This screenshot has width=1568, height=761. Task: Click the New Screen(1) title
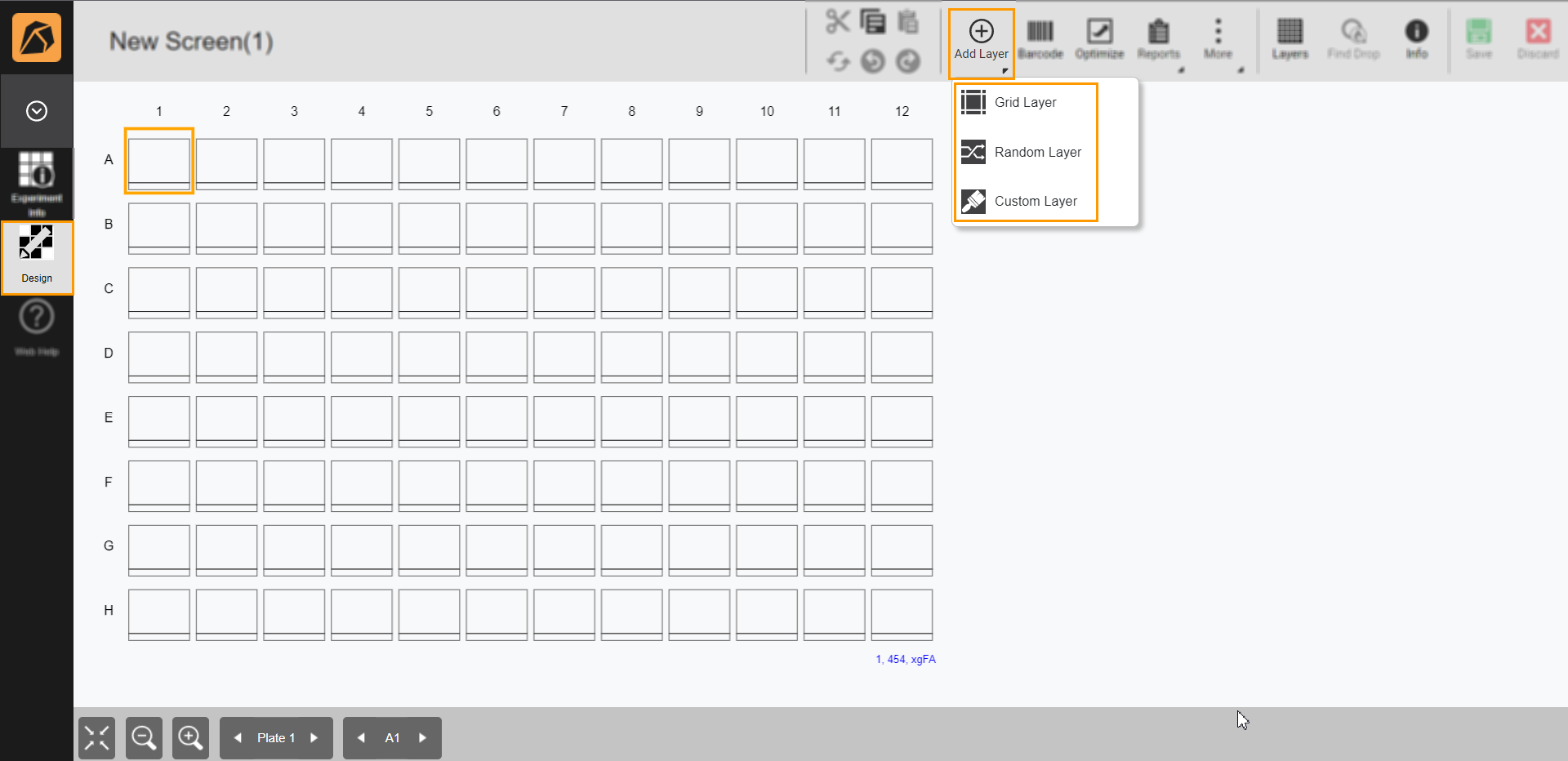click(x=191, y=41)
